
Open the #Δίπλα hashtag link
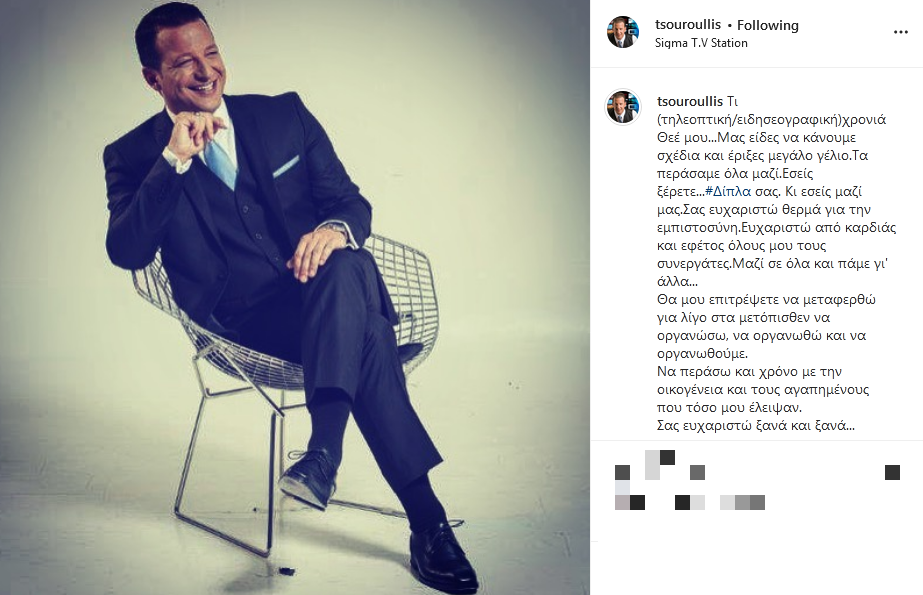coord(728,191)
